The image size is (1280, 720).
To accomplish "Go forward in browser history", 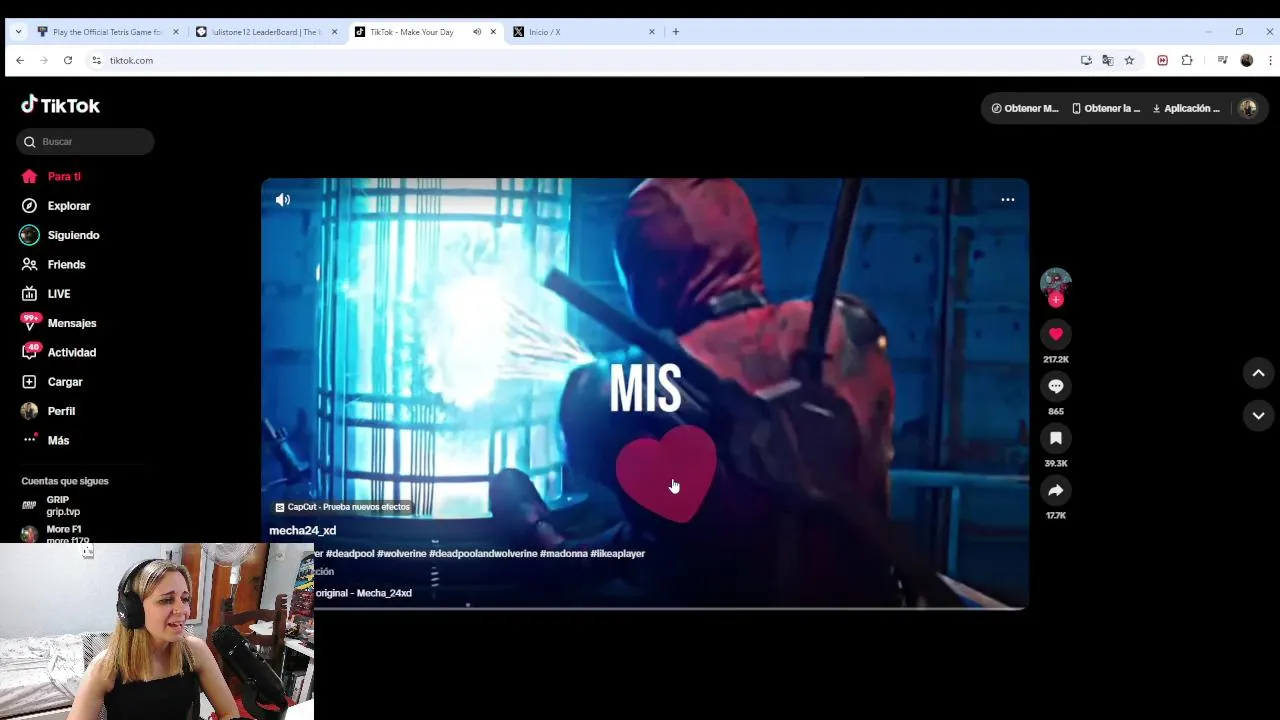I will 44,60.
